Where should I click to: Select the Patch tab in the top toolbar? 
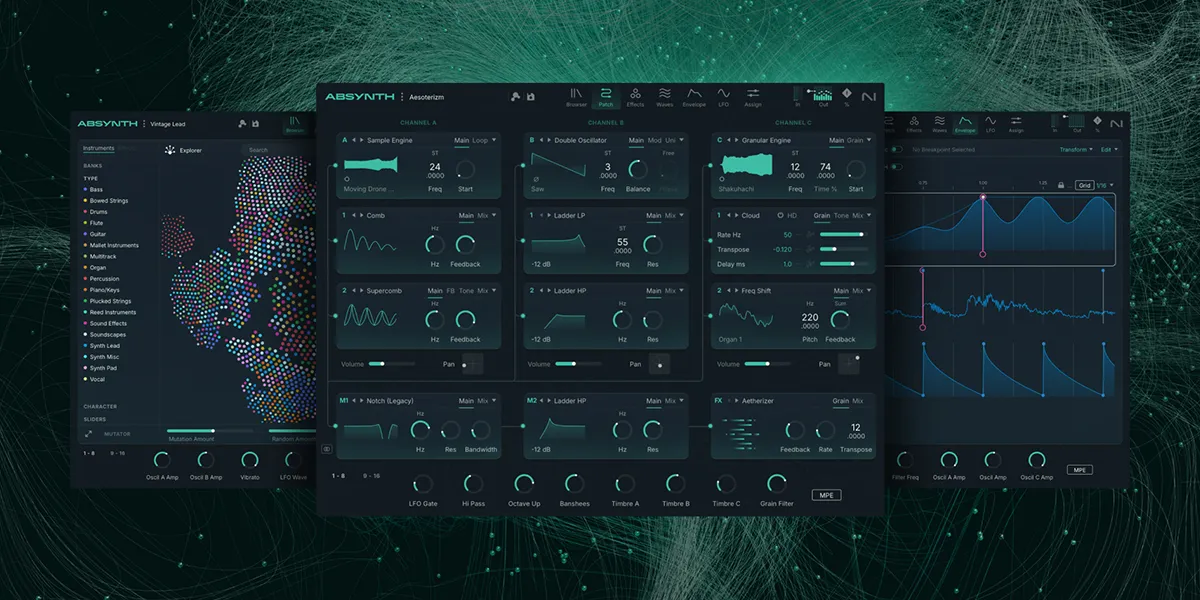[x=605, y=97]
